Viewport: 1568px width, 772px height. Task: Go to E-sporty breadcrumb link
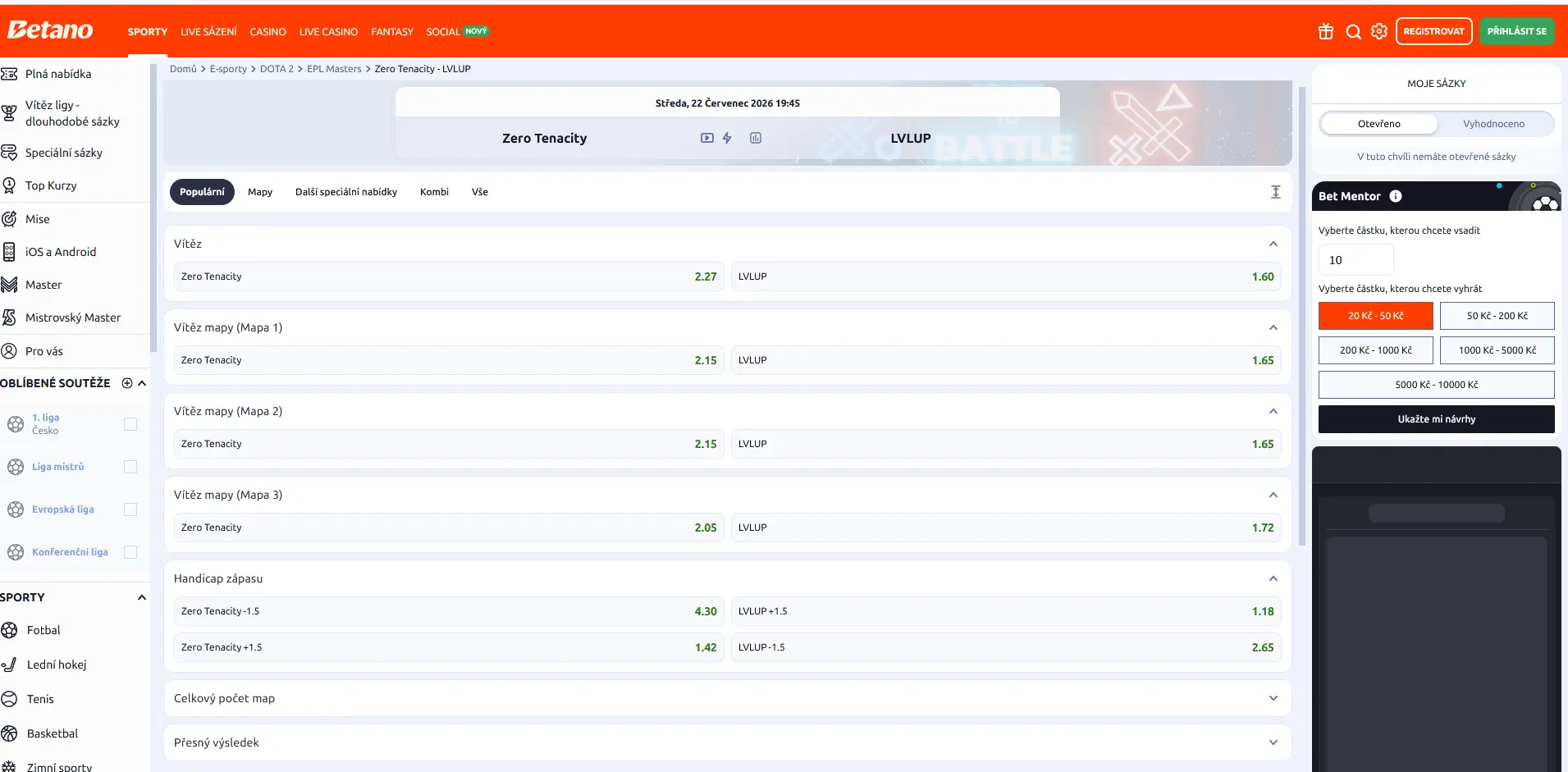[228, 69]
